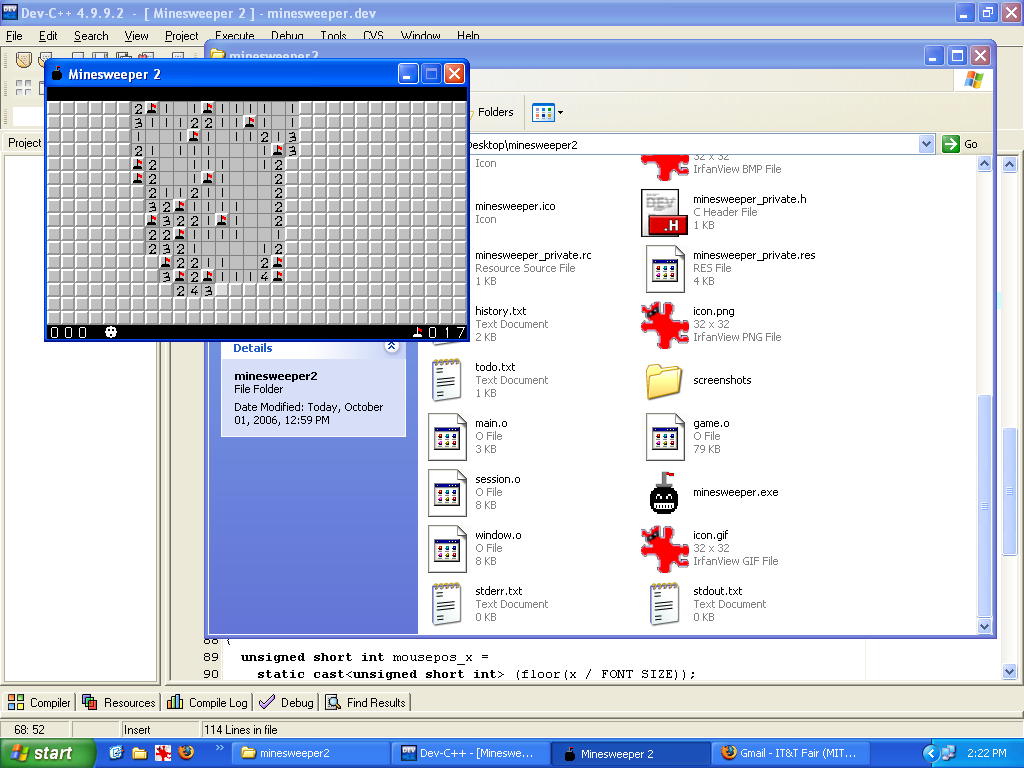Collapse the Details panel section

[x=391, y=347]
